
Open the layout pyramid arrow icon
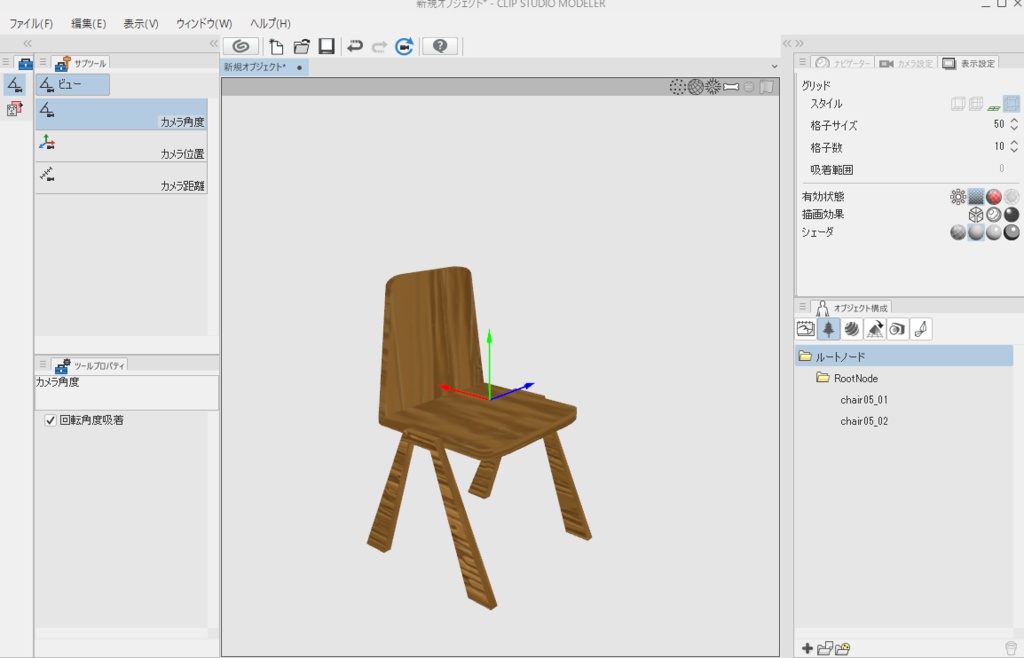pos(874,329)
